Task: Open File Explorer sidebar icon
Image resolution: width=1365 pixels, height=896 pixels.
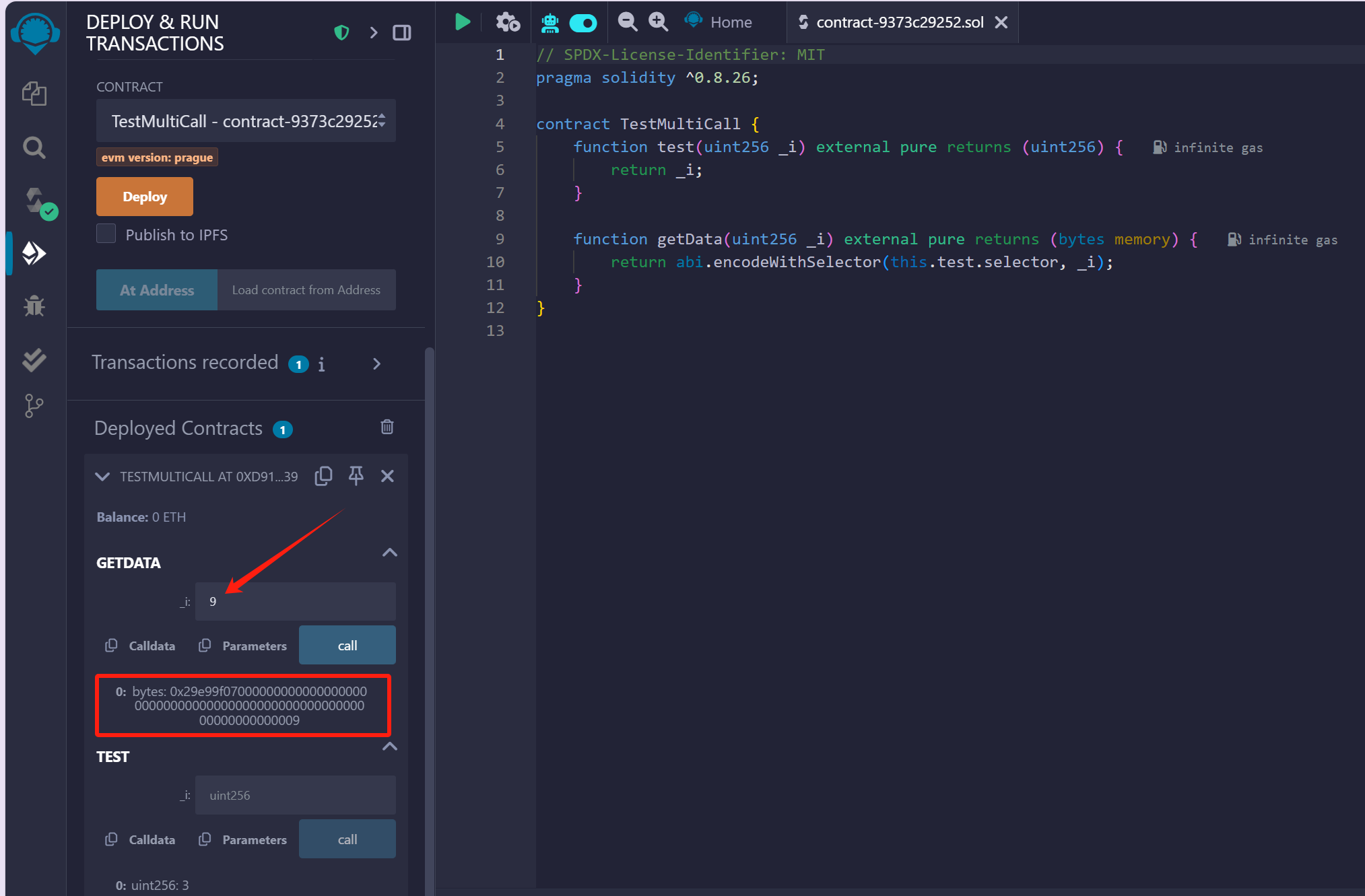Action: coord(34,94)
